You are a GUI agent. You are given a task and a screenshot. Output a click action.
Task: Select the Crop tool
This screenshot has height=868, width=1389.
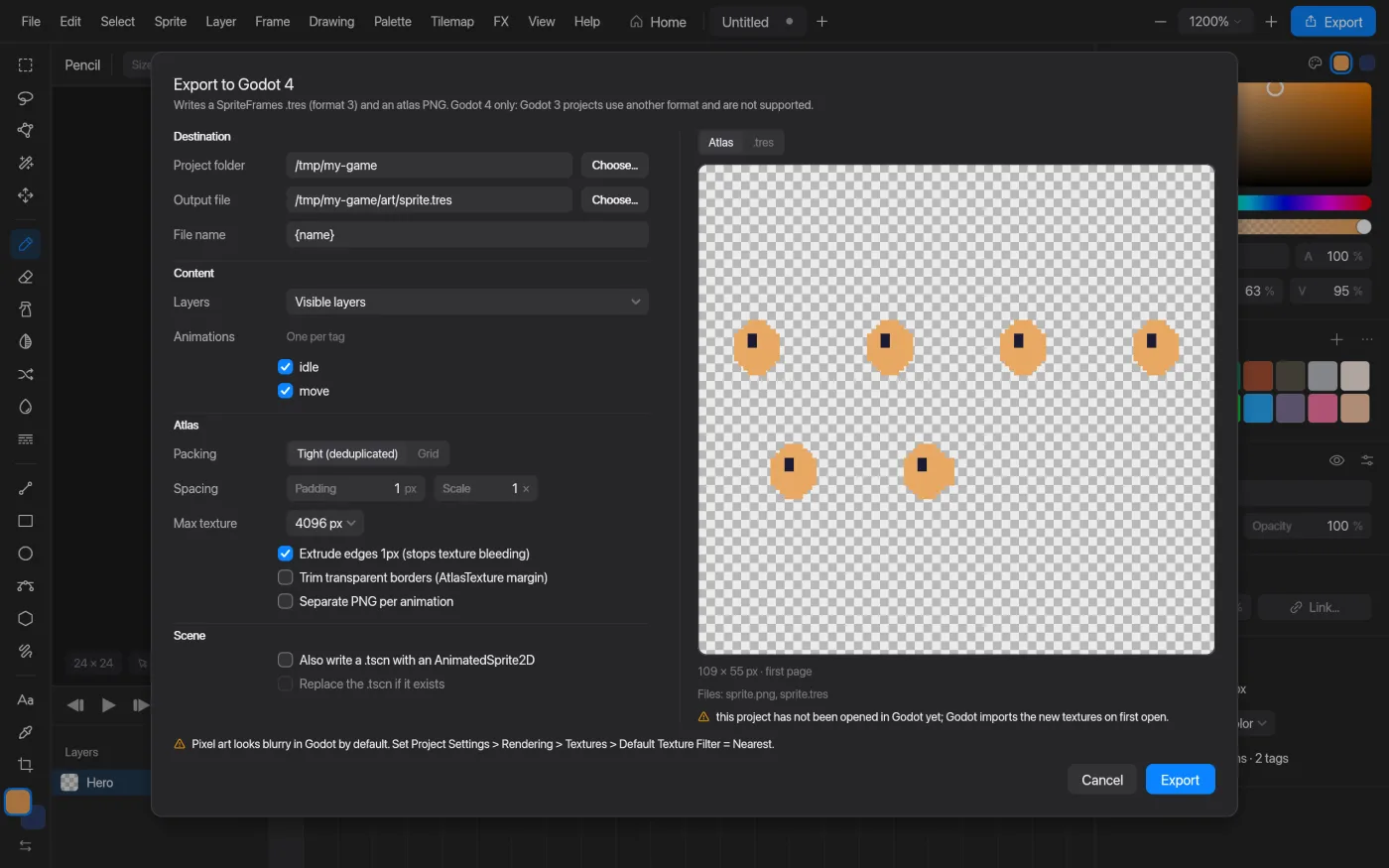click(26, 765)
